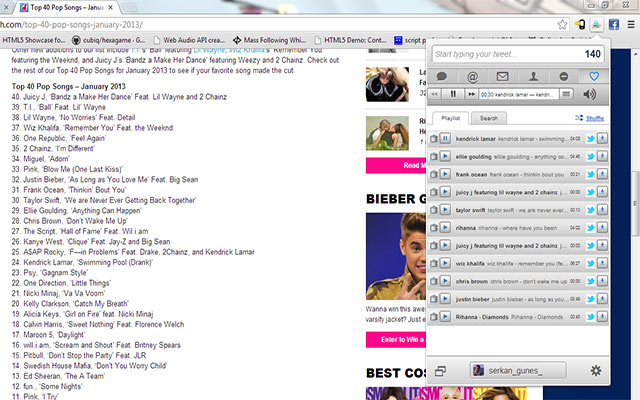Open the serkan_gunes_ account selector
This screenshot has width=640, height=400.
(518, 371)
